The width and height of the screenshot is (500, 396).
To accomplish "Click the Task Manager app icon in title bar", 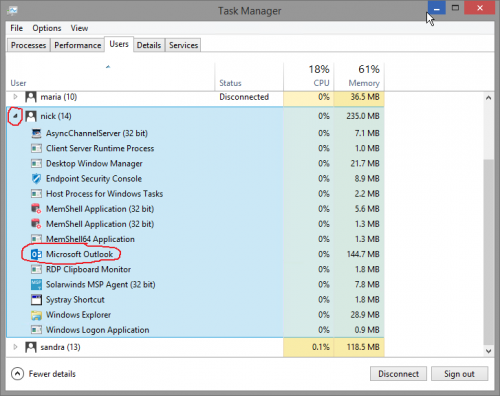I will (12, 10).
